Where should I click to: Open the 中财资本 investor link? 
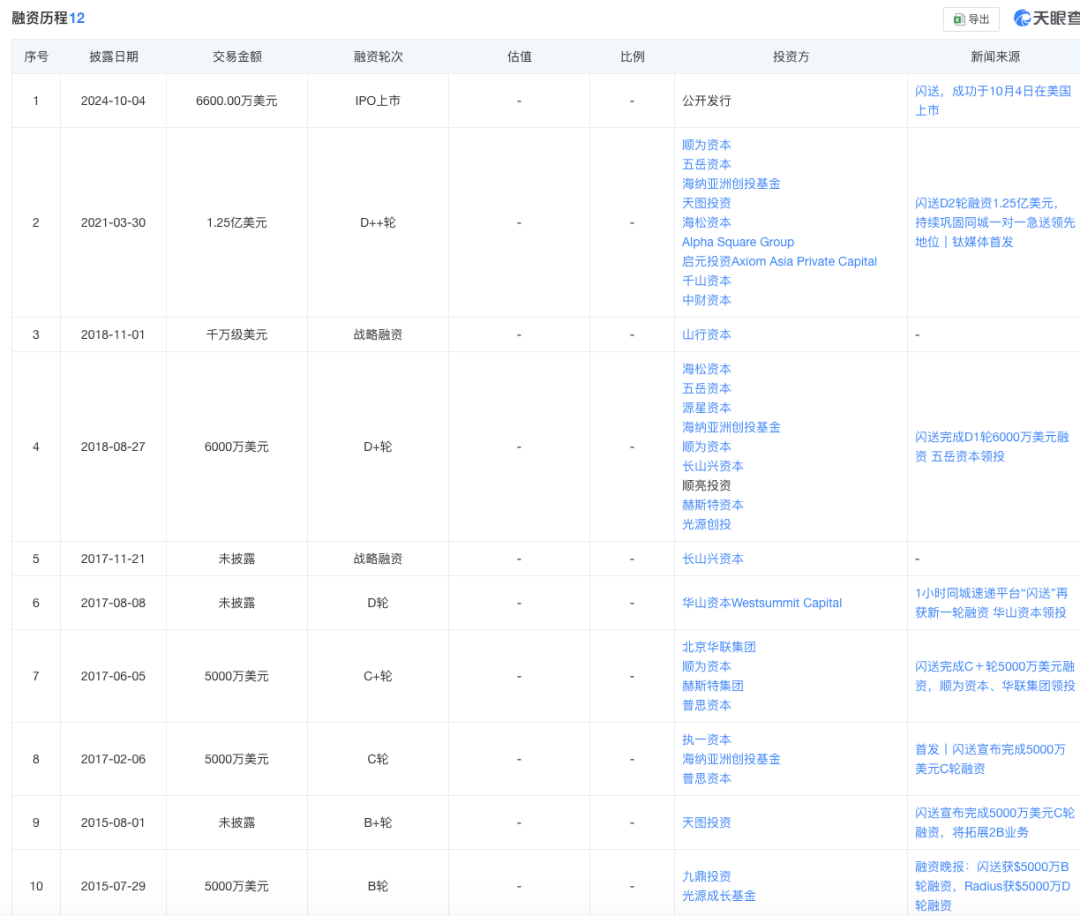706,300
